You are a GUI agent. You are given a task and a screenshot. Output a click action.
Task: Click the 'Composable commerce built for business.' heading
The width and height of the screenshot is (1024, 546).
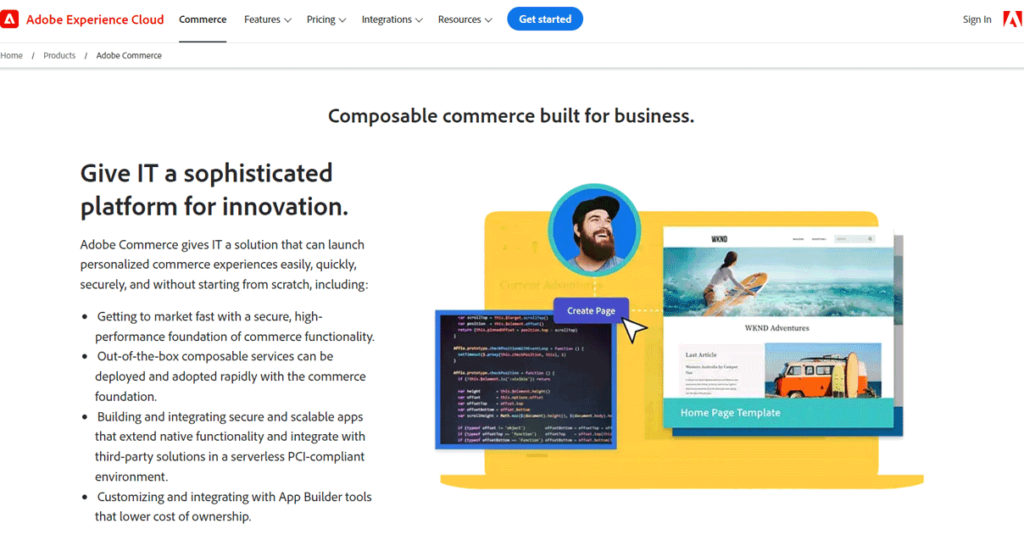pos(511,116)
